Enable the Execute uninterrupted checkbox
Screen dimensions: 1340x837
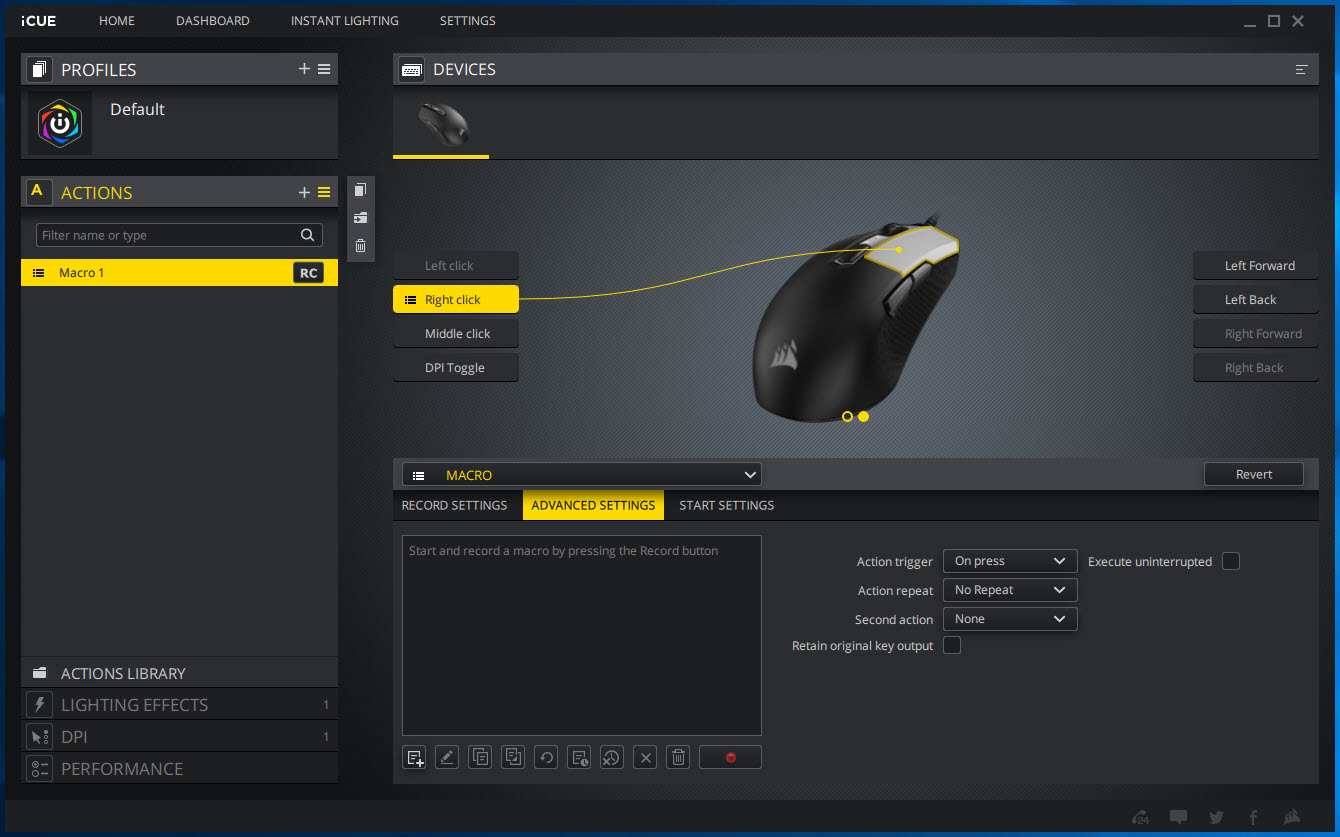pyautogui.click(x=1231, y=561)
